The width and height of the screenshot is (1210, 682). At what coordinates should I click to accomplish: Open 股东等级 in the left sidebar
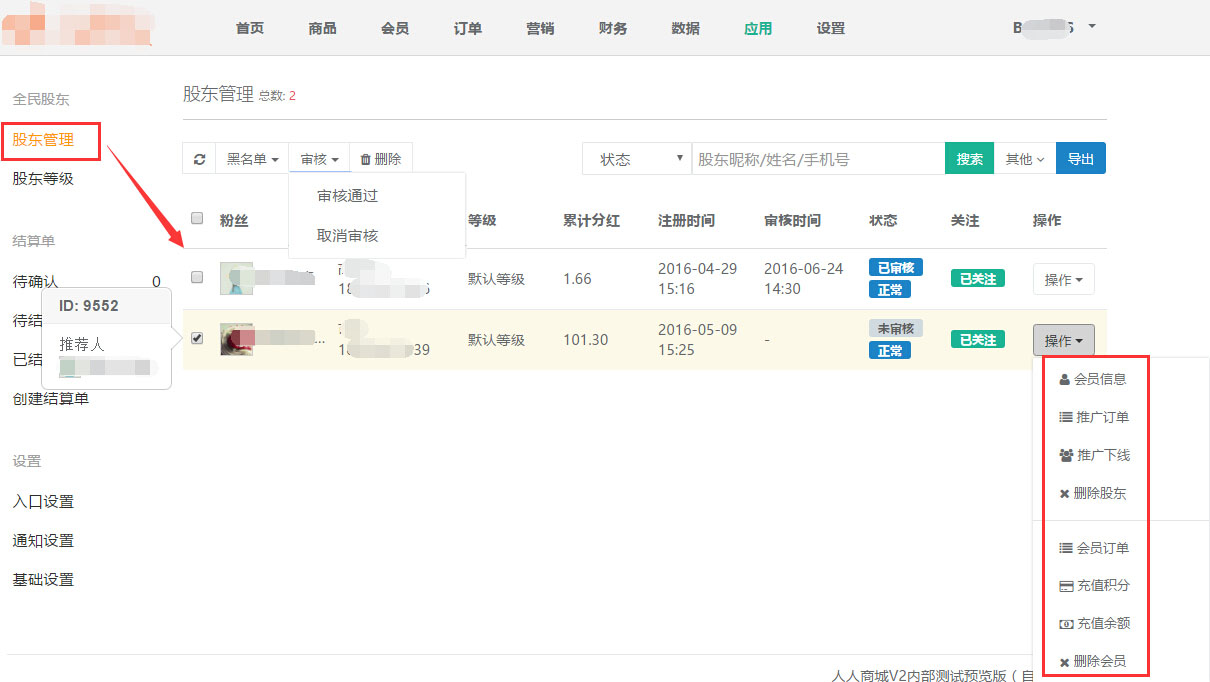(43, 179)
